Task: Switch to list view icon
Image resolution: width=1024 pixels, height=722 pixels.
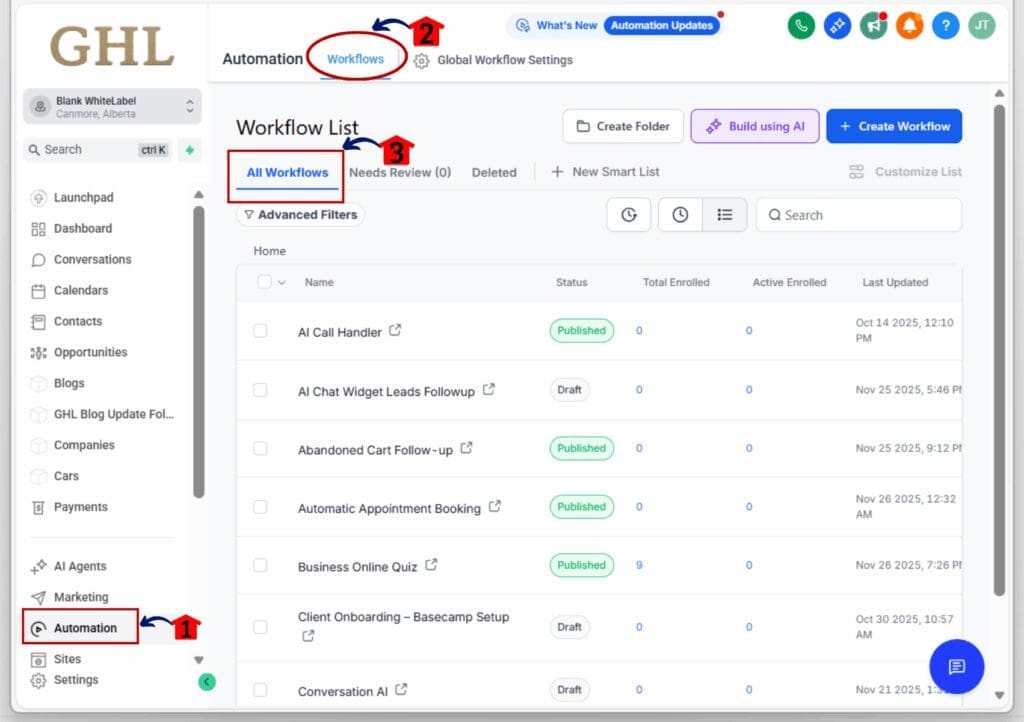Action: [x=725, y=215]
